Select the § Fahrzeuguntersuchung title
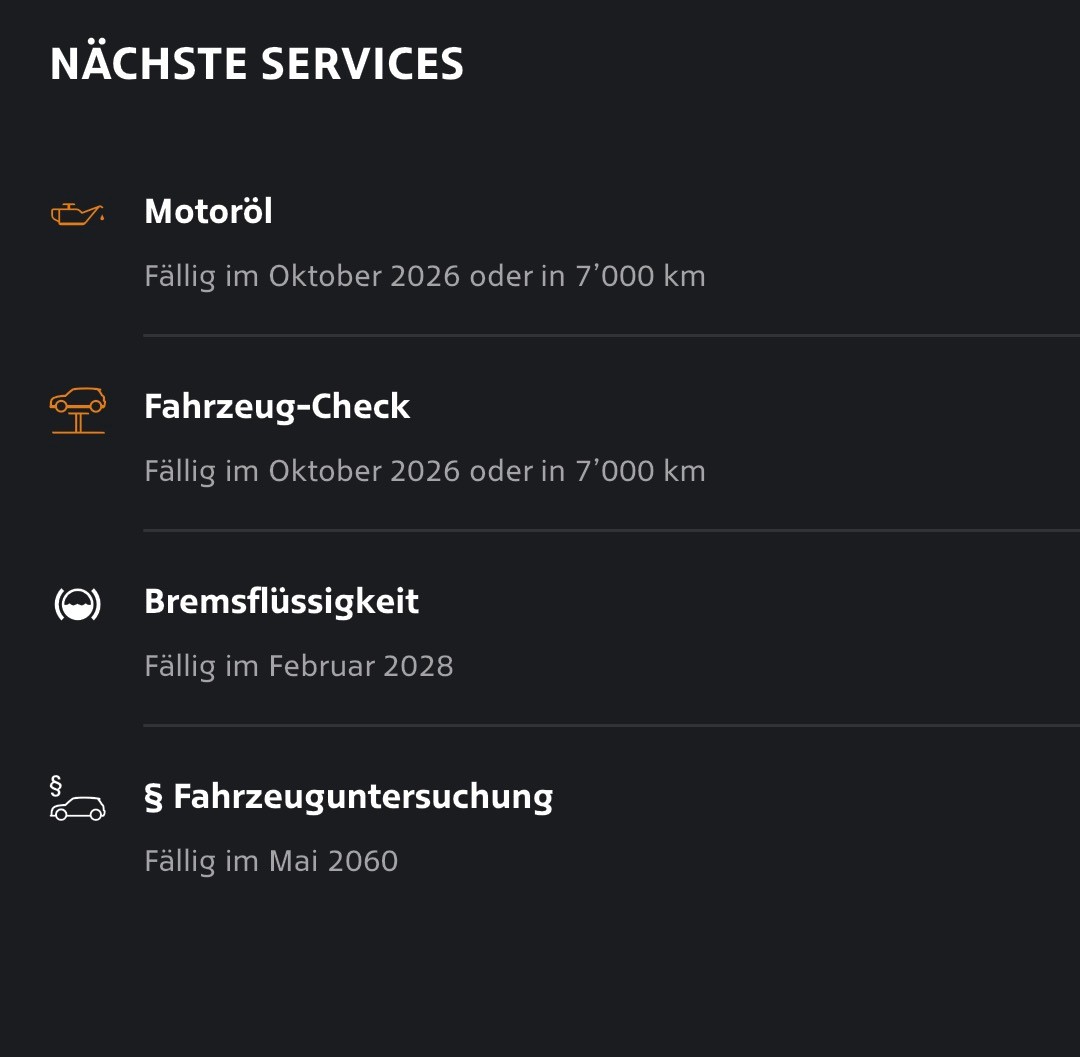Screen dimensions: 1080x1057 [349, 797]
